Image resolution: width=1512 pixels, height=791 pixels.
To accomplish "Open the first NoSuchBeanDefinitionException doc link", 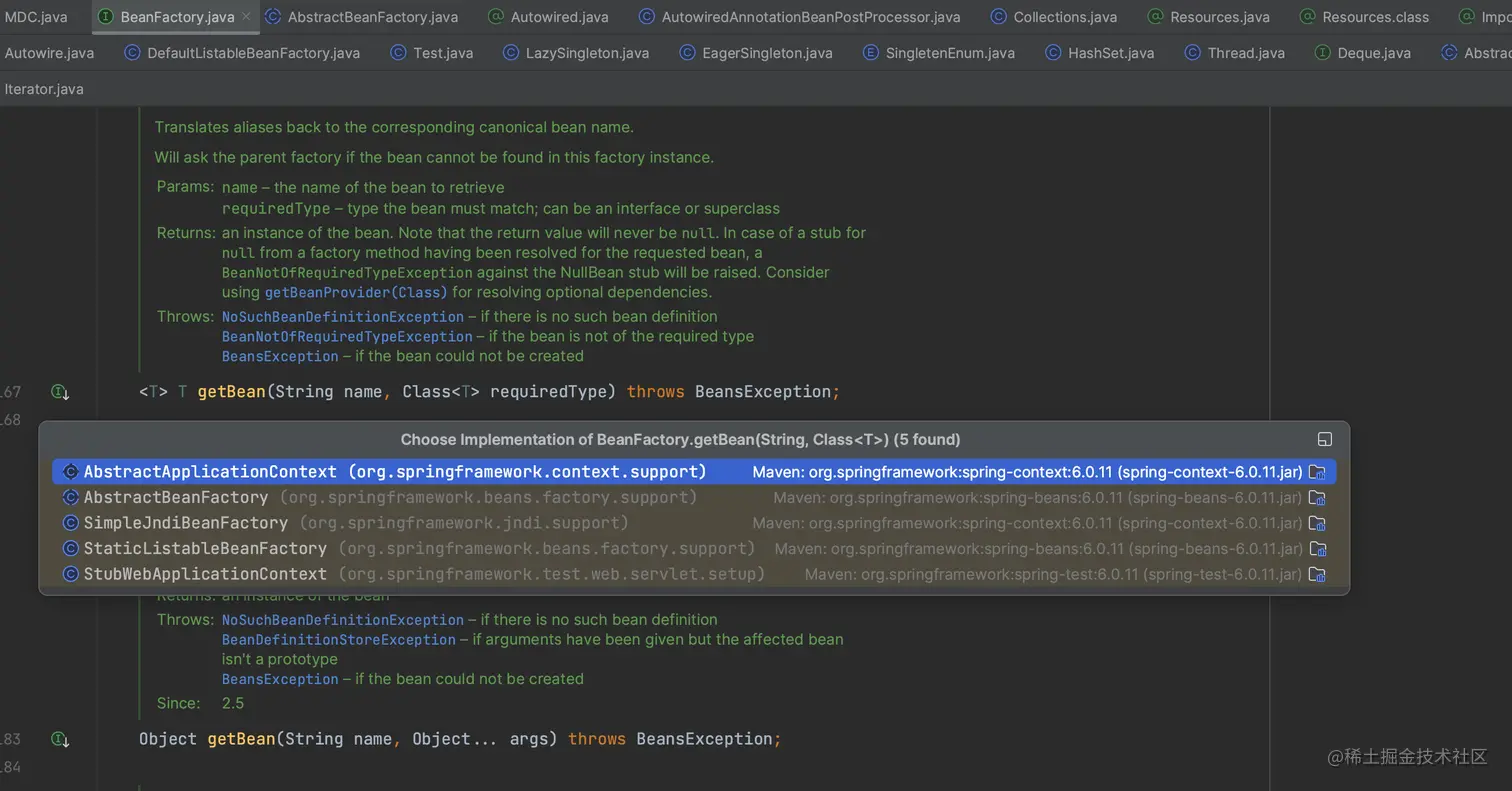I will pos(343,317).
